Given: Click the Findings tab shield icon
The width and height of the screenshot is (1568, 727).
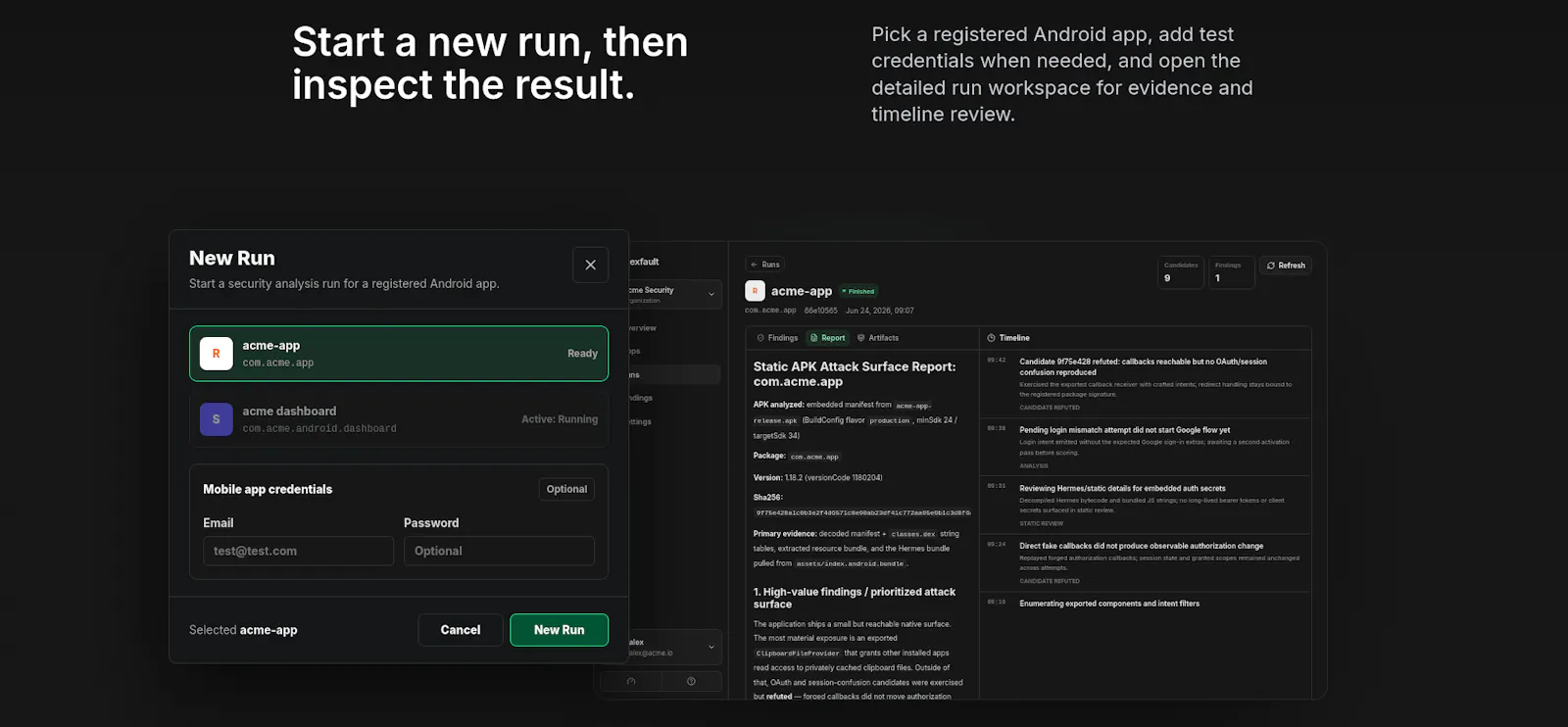Looking at the screenshot, I should [760, 338].
